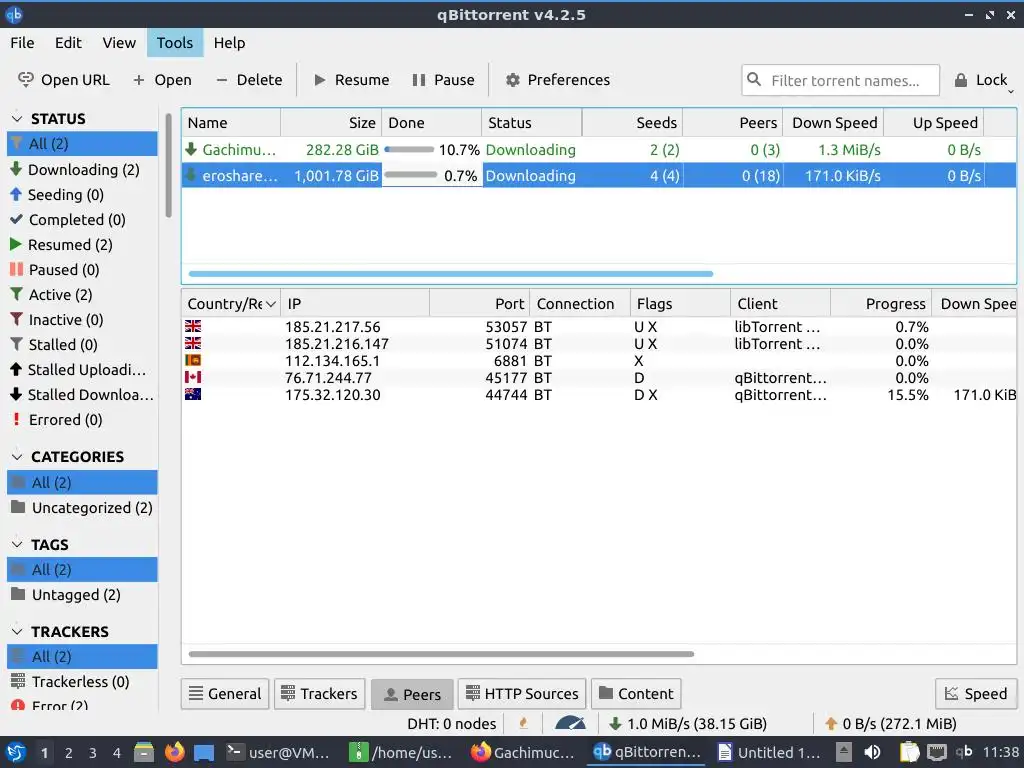Switch to the Content tab

coord(636,694)
